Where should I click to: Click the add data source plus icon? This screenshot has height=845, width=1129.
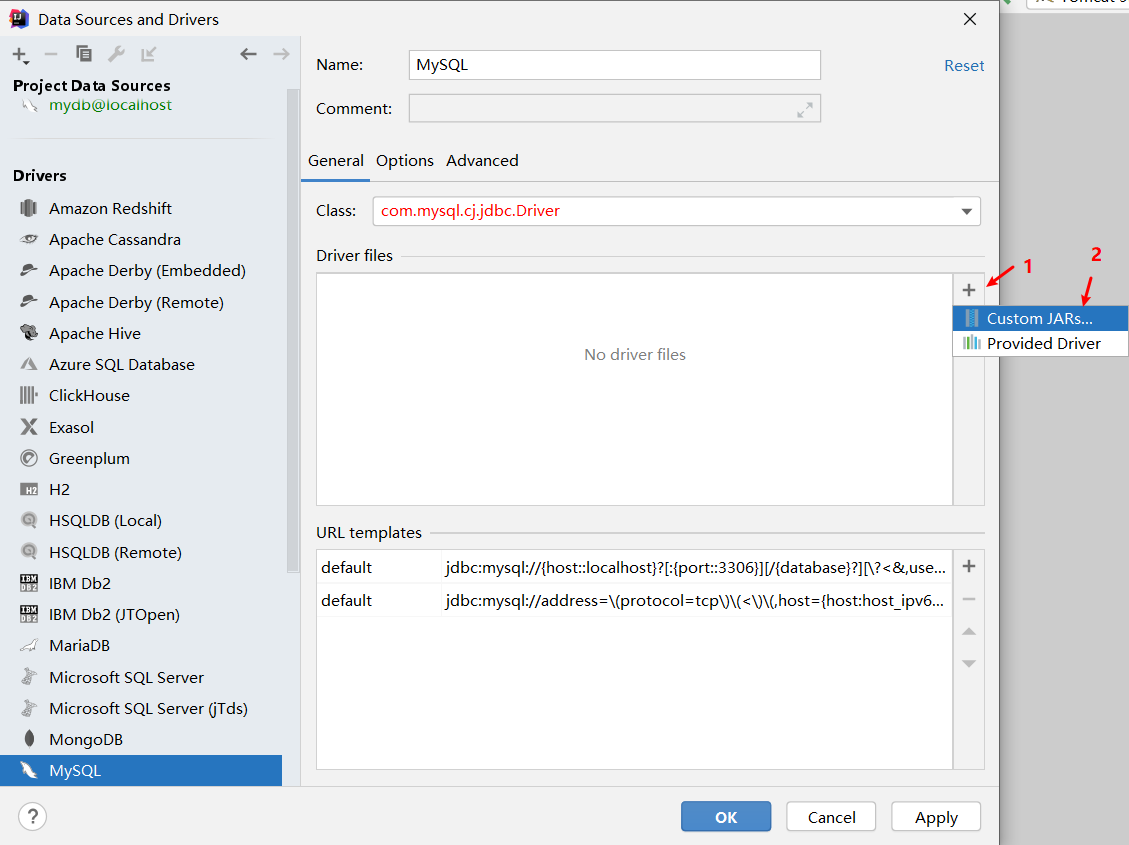tap(20, 55)
